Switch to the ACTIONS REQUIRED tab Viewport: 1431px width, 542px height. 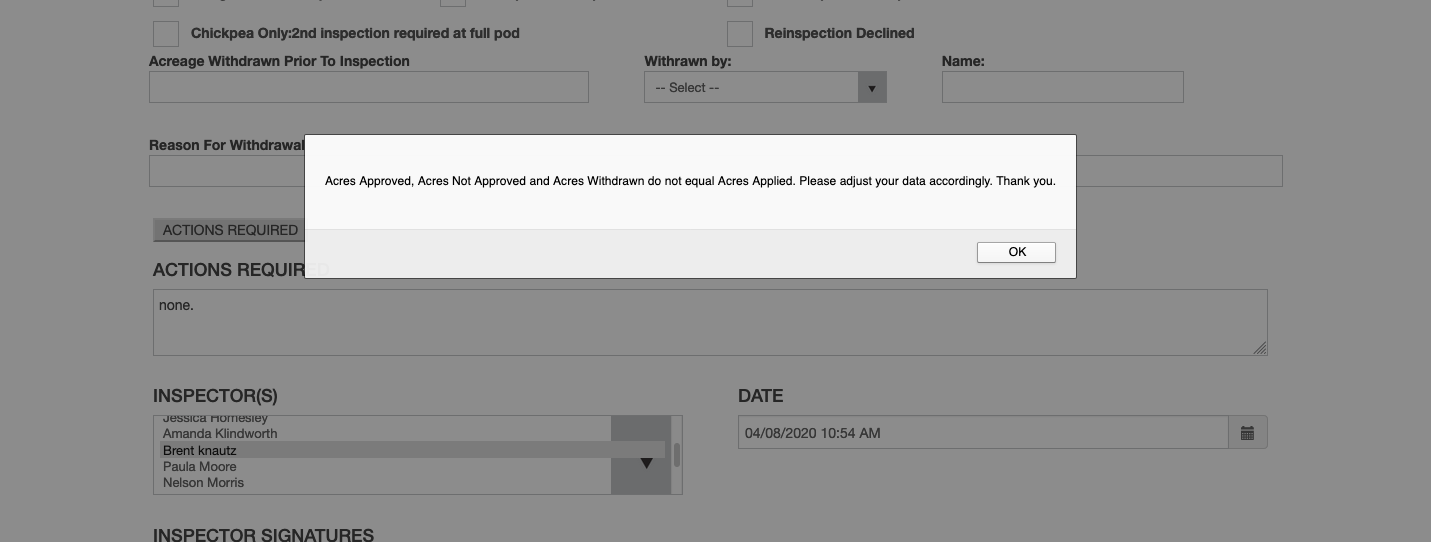coord(230,230)
